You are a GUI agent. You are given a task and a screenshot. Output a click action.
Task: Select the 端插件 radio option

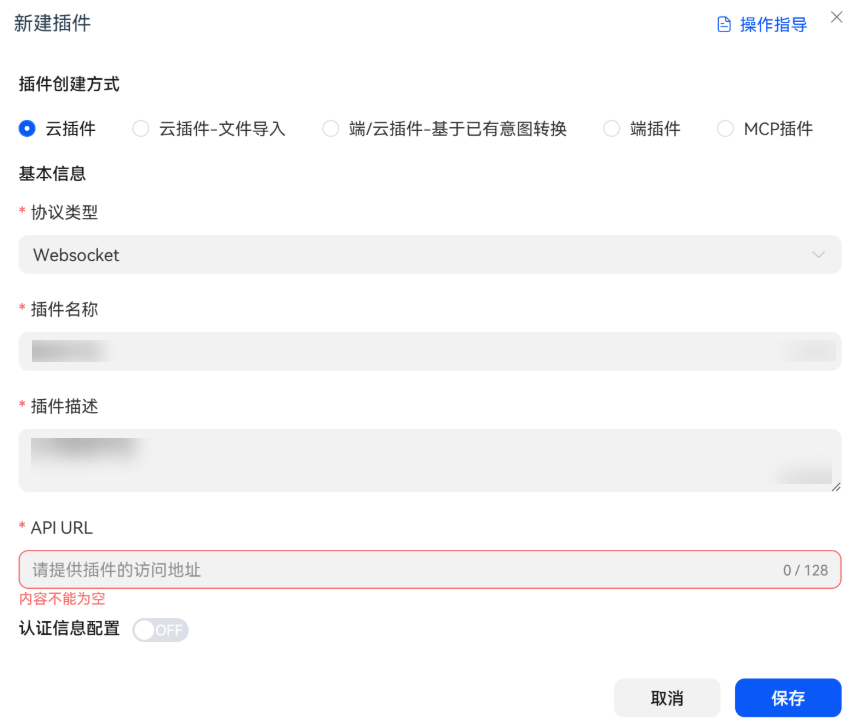(x=611, y=128)
